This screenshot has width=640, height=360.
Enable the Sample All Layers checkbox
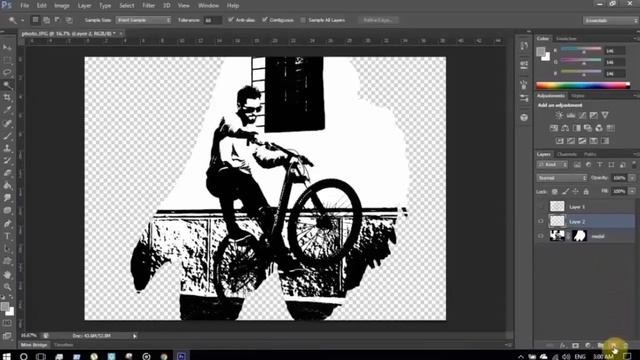click(303, 20)
